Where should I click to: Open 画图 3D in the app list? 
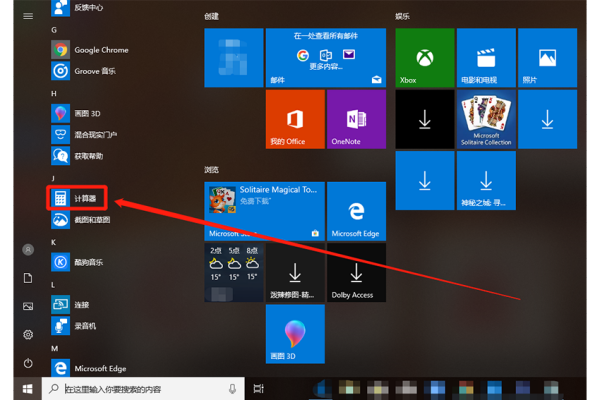point(76,113)
